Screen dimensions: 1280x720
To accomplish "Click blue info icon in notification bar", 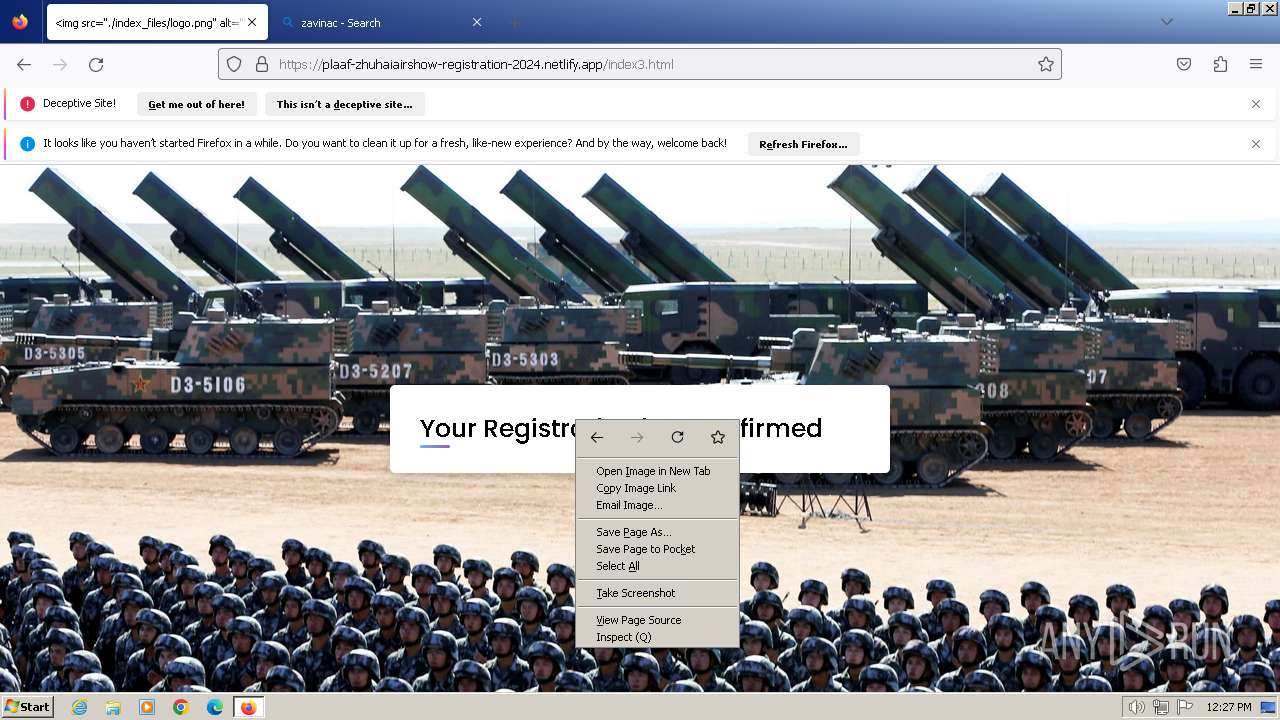I will tap(27, 144).
